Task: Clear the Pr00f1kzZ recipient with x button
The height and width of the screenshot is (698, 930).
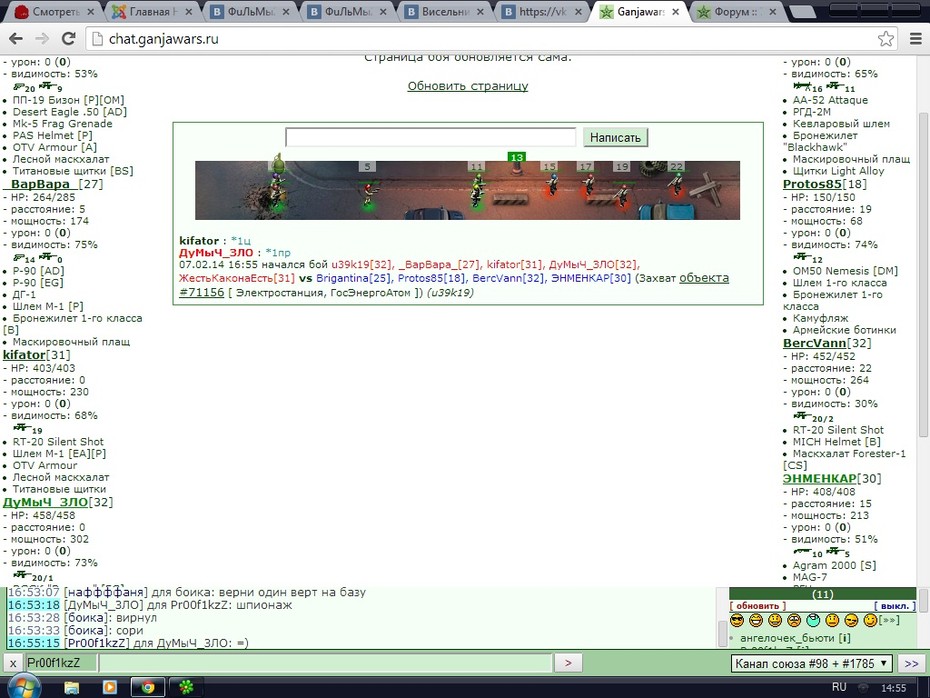Action: (13, 663)
